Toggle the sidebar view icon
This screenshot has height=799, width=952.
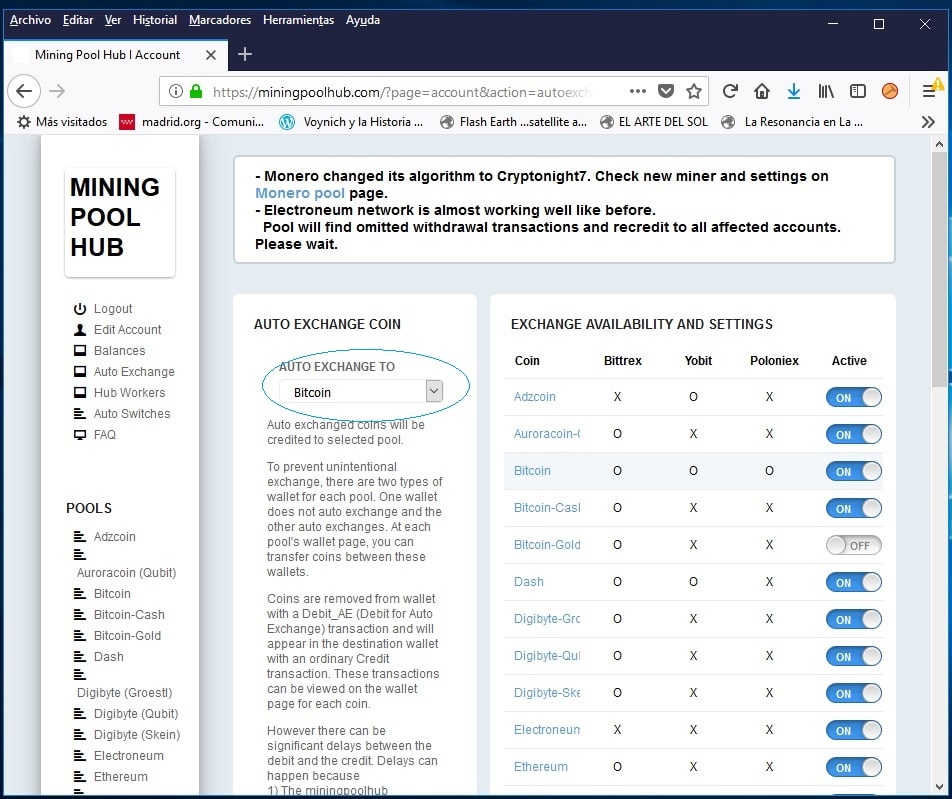coord(858,91)
